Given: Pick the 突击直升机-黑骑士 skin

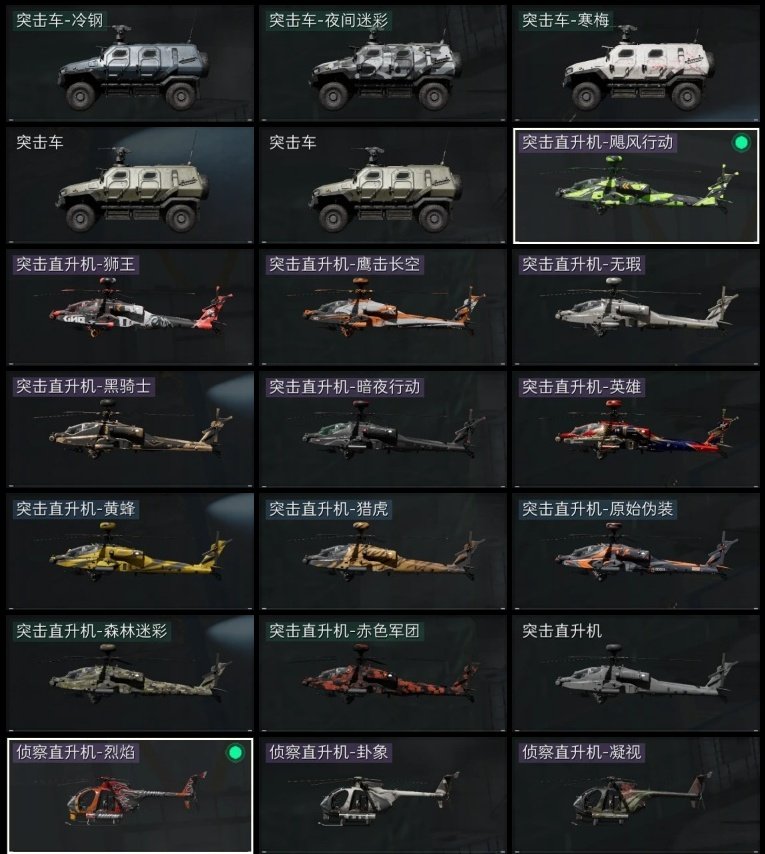Looking at the screenshot, I should click(x=130, y=429).
